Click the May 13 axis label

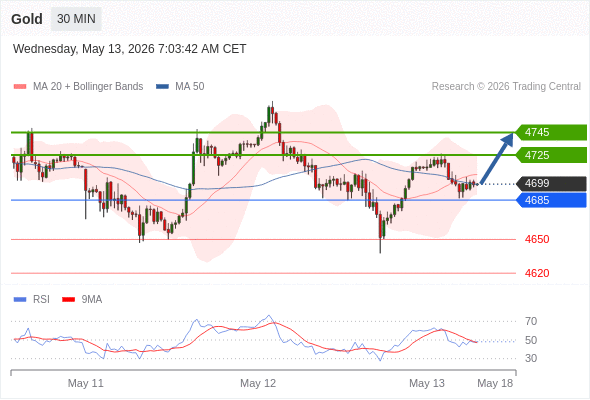pos(427,383)
